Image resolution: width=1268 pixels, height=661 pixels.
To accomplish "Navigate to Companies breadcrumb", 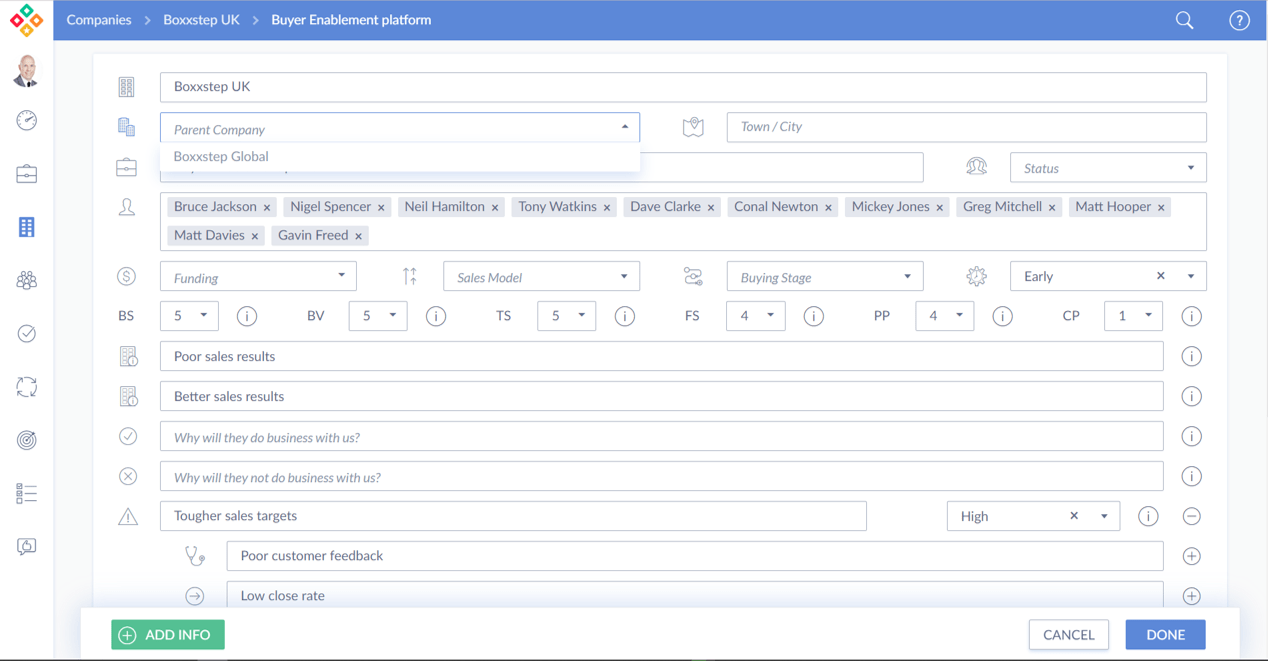I will [98, 20].
